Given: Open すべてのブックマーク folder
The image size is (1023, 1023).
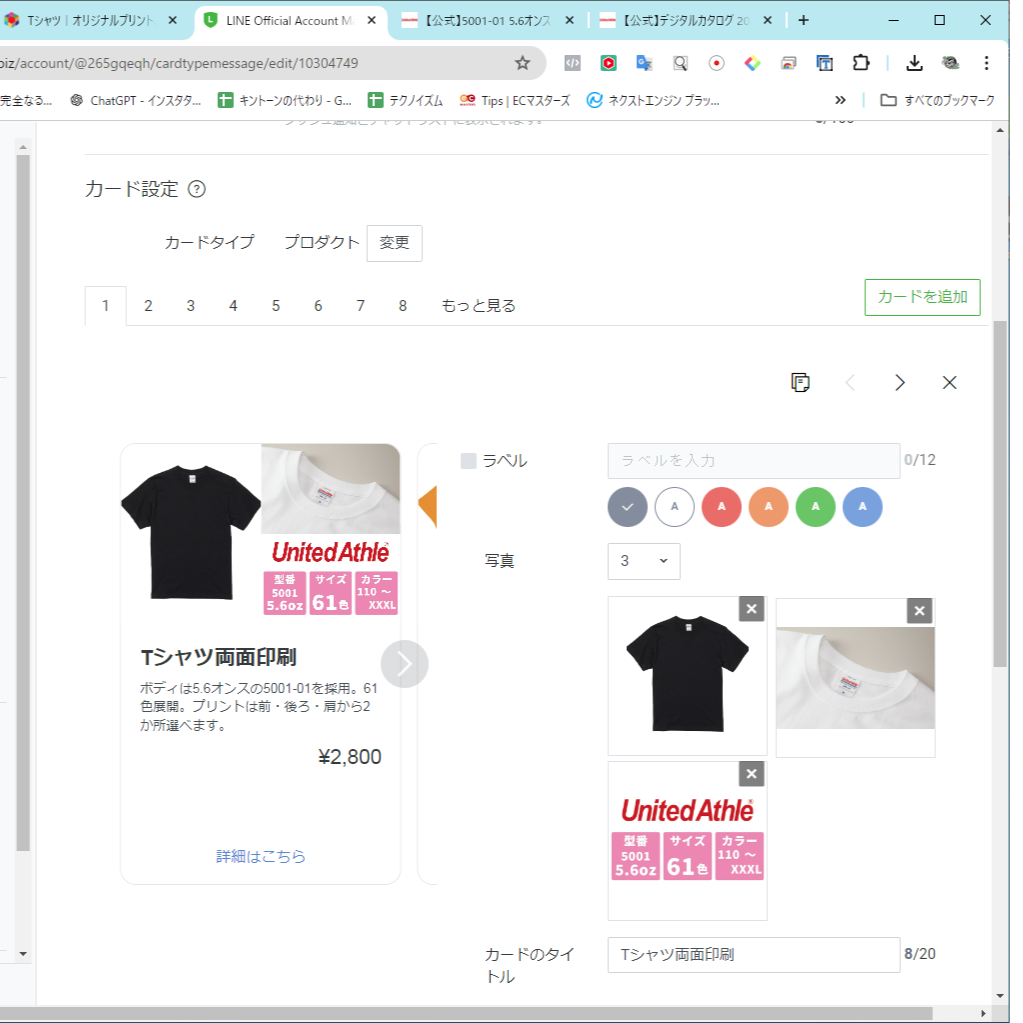Looking at the screenshot, I should [938, 100].
